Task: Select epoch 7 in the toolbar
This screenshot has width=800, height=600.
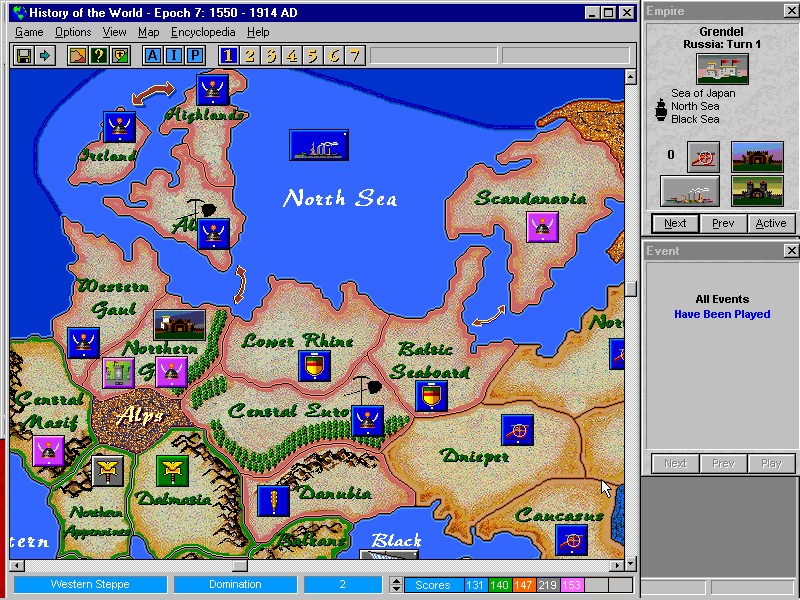Action: (x=353, y=55)
